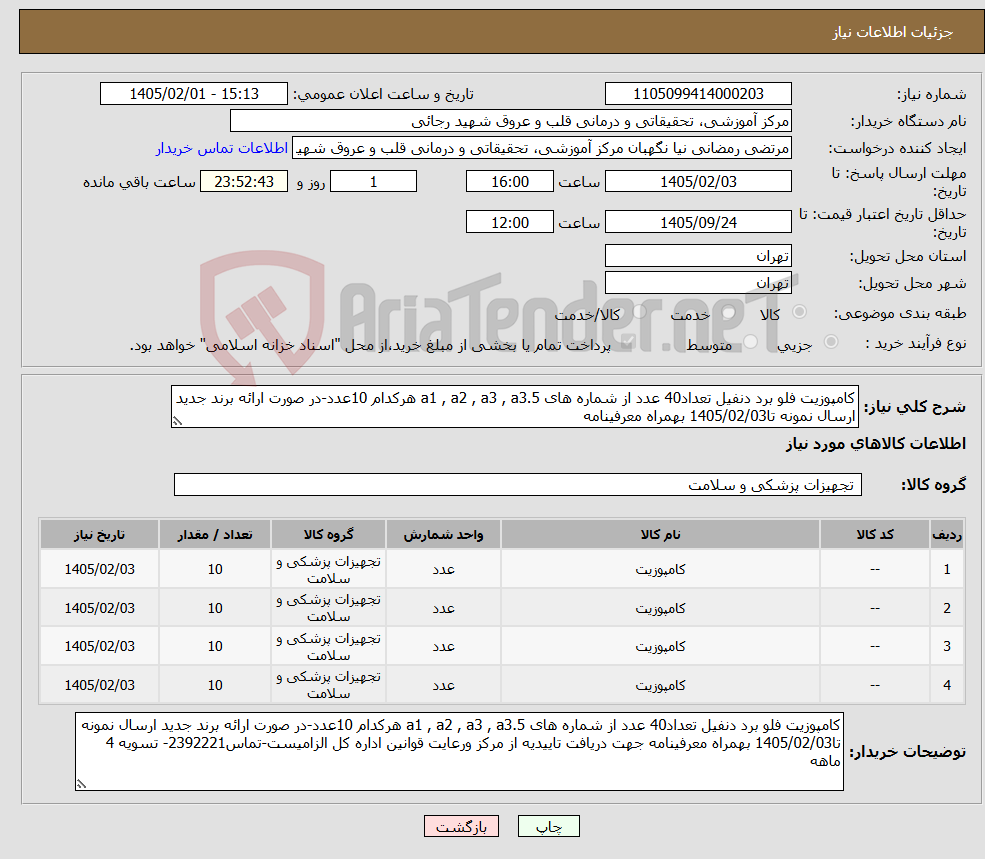The image size is (985, 859).
Task: Click the price validity date 1405/09/24 field
Action: click(x=698, y=222)
